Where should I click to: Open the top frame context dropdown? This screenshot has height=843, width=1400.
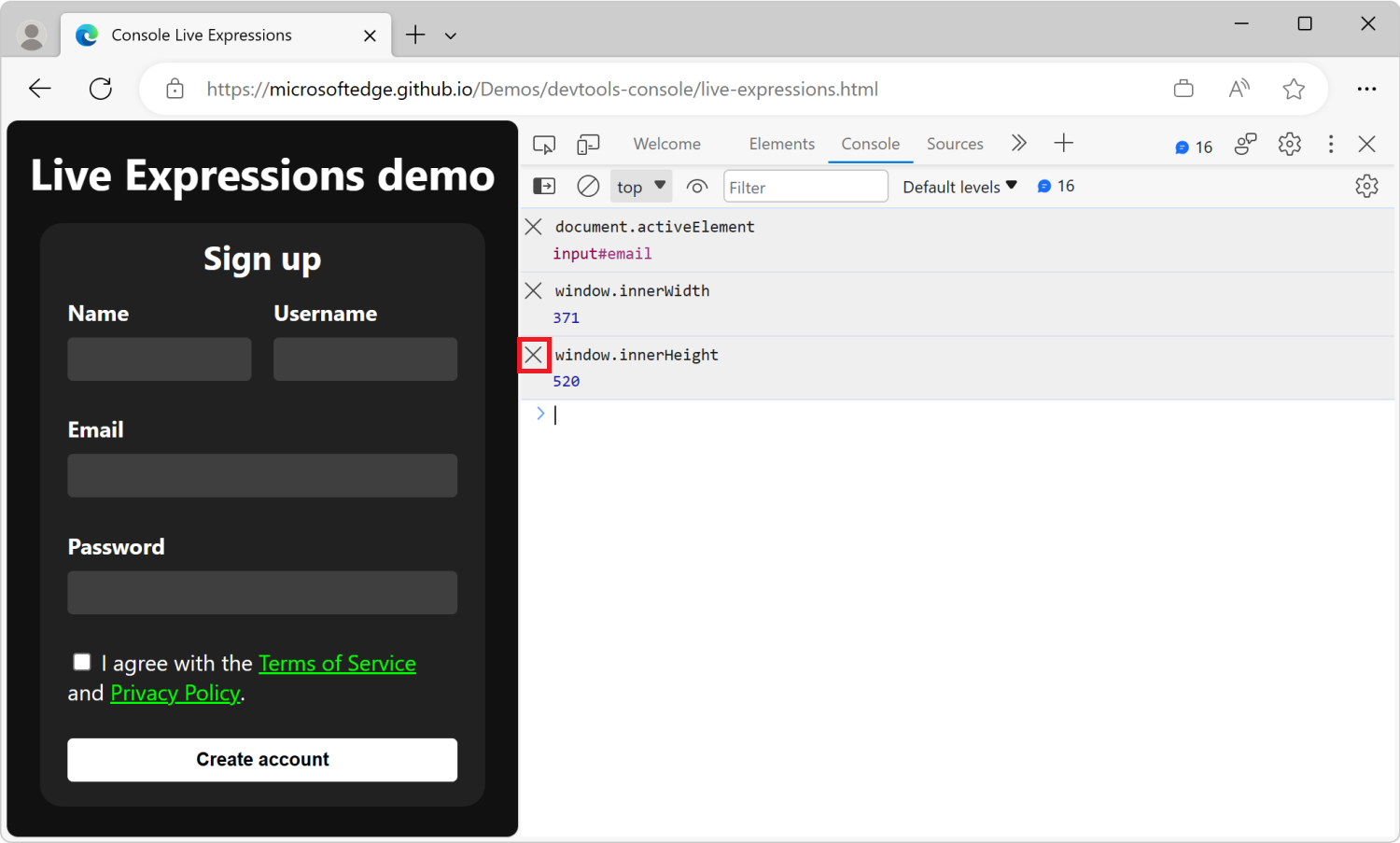640,186
